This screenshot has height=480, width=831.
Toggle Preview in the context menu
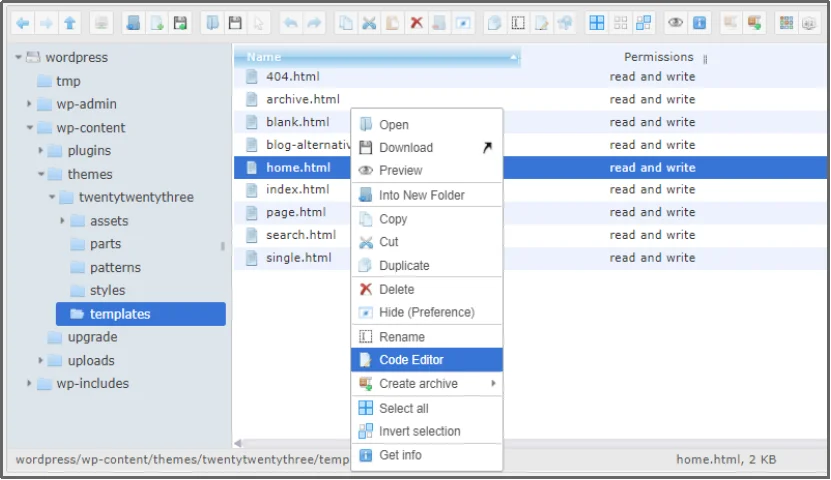(x=427, y=170)
